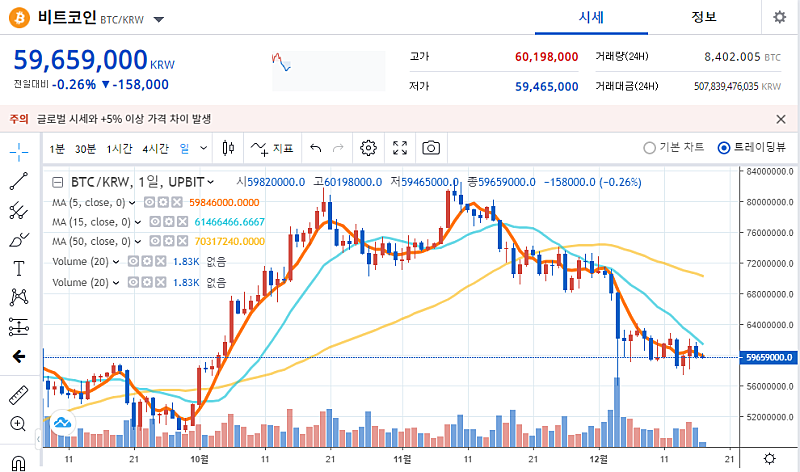
Task: Undo the last chart change
Action: pos(316,148)
